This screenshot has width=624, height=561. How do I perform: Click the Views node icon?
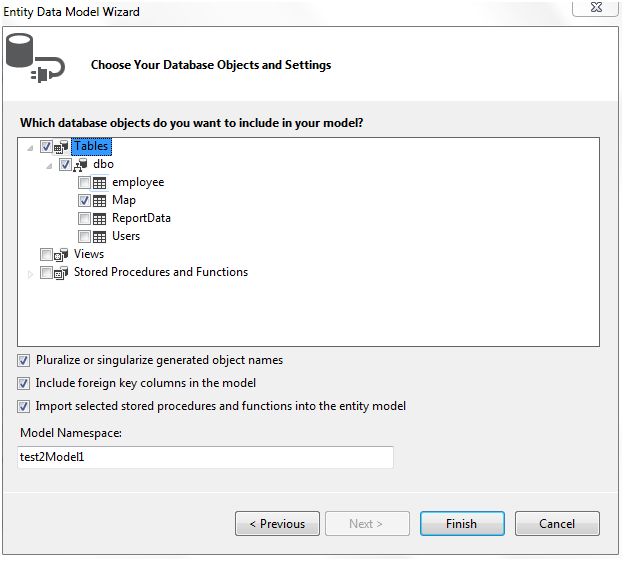click(x=61, y=255)
